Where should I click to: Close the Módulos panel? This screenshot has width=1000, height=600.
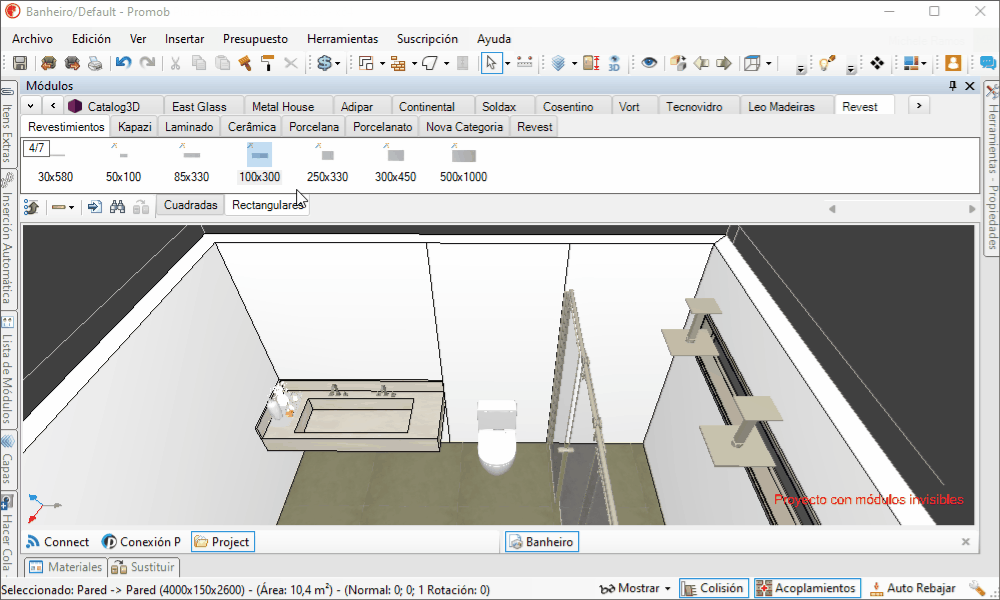click(x=970, y=85)
